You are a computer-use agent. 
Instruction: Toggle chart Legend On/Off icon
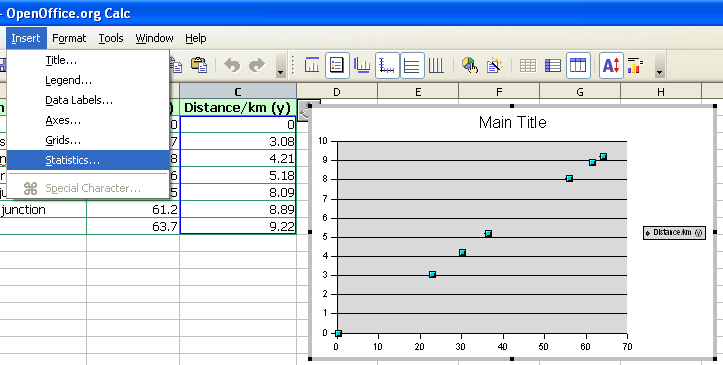click(337, 65)
